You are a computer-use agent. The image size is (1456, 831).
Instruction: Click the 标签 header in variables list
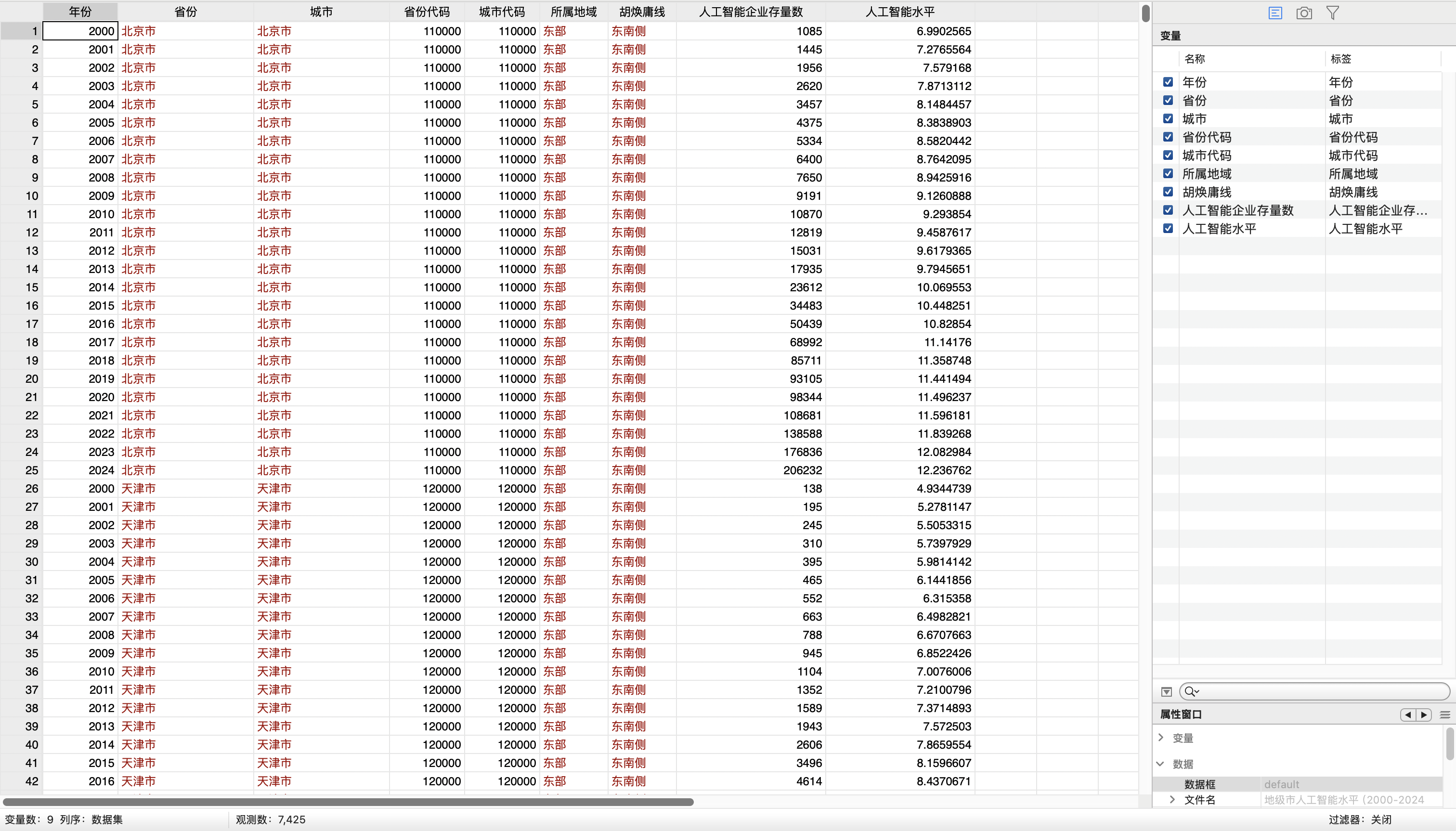[1341, 59]
